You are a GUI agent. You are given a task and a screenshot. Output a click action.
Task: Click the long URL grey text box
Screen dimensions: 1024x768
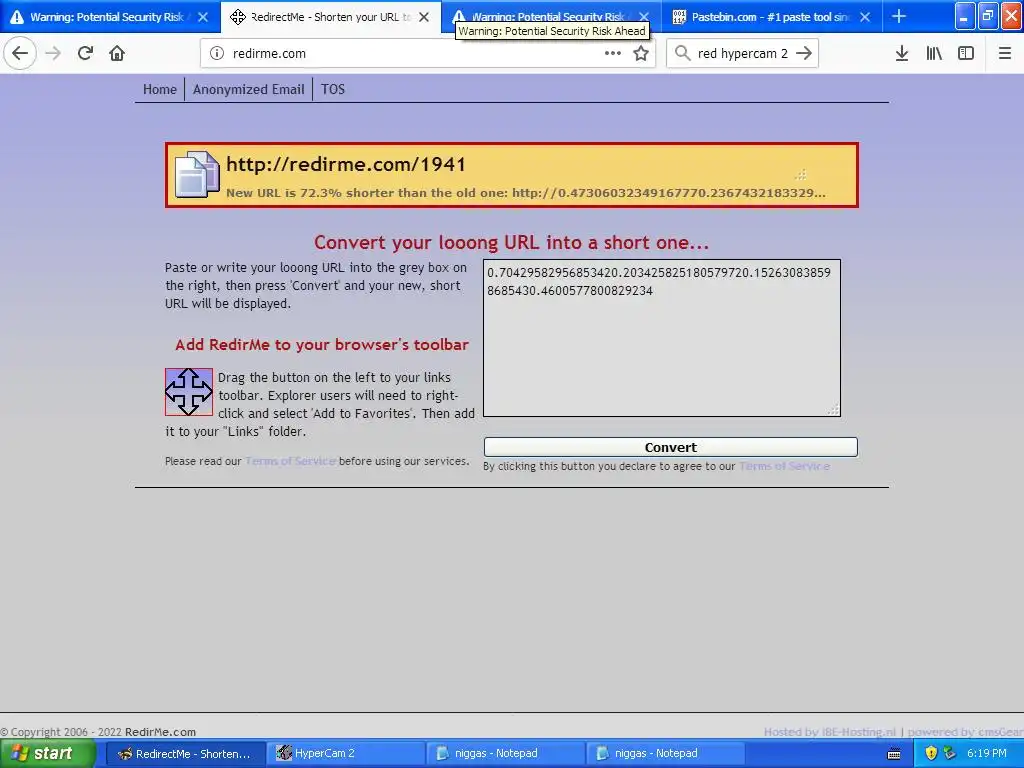(x=662, y=338)
